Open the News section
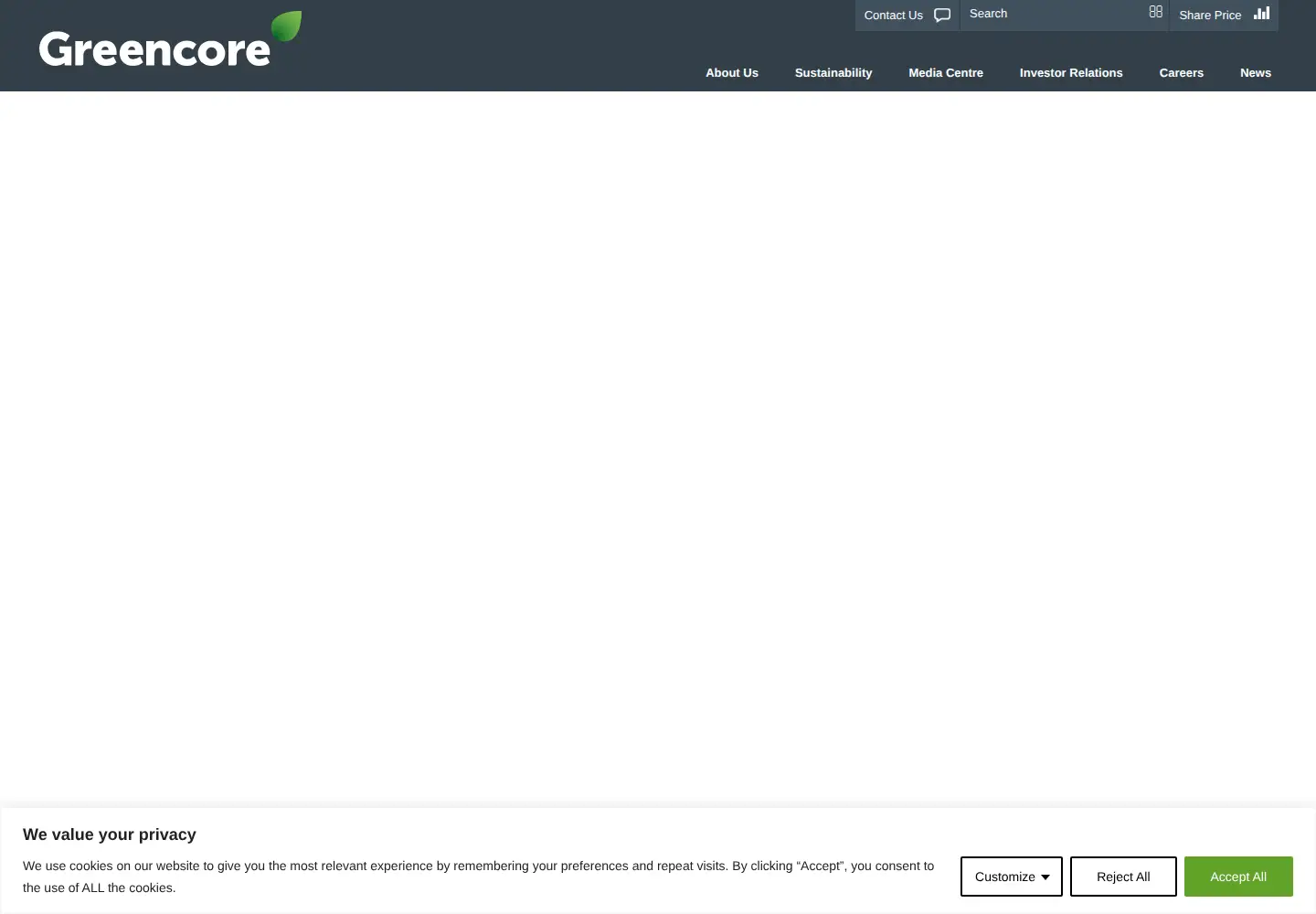This screenshot has height=914, width=1316. point(1256,73)
